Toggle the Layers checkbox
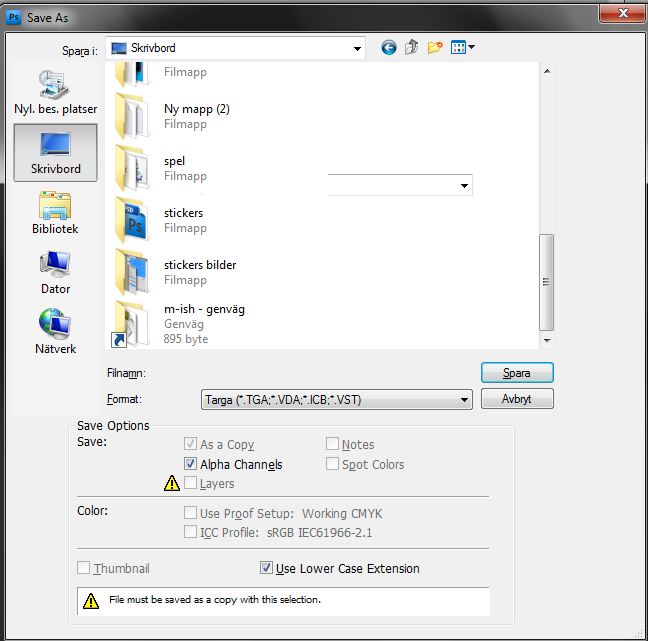 [x=190, y=483]
